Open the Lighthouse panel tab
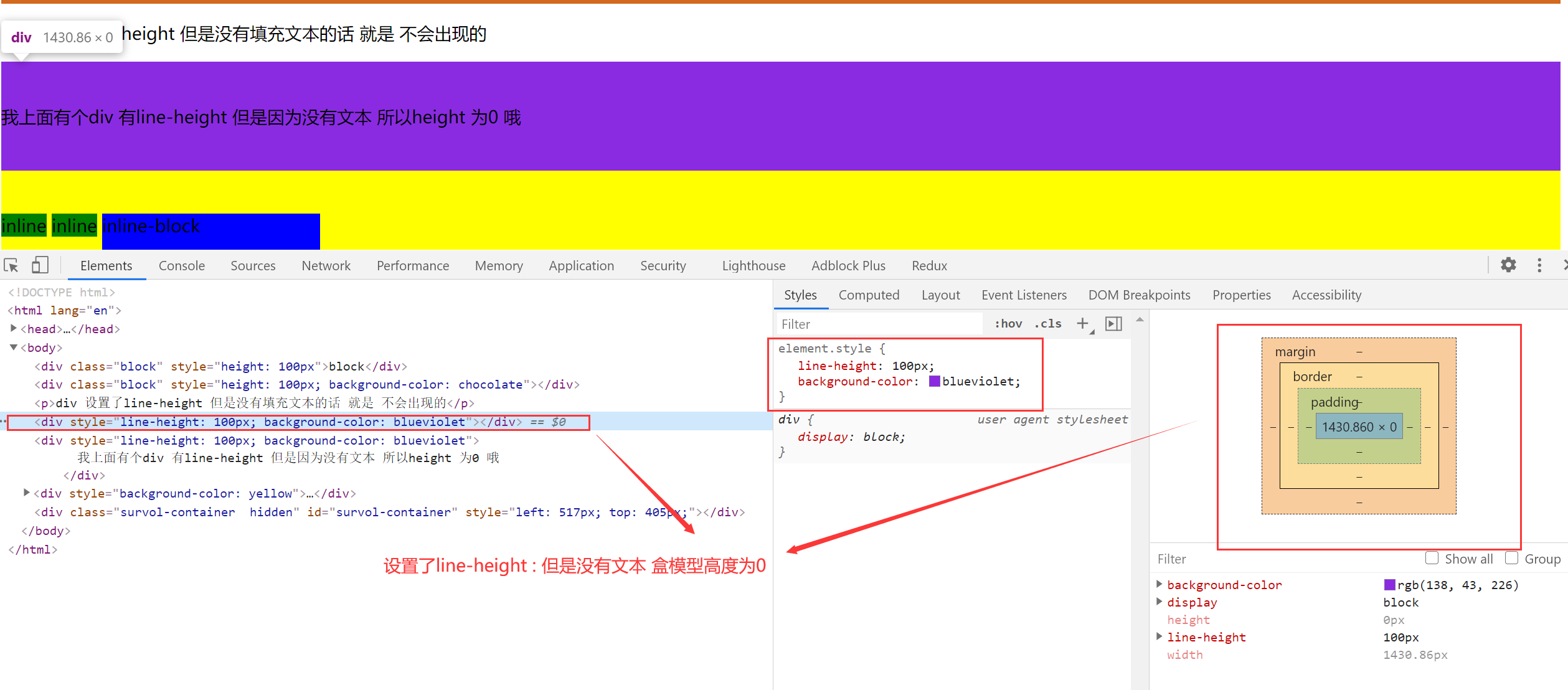Image resolution: width=1568 pixels, height=690 pixels. coord(753,266)
